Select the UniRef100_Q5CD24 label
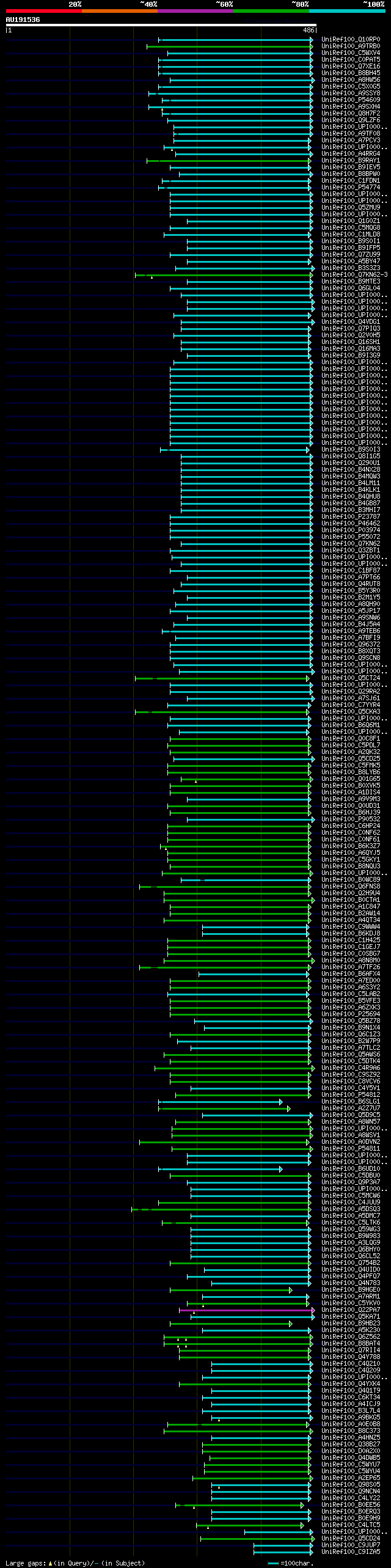 351,1539
